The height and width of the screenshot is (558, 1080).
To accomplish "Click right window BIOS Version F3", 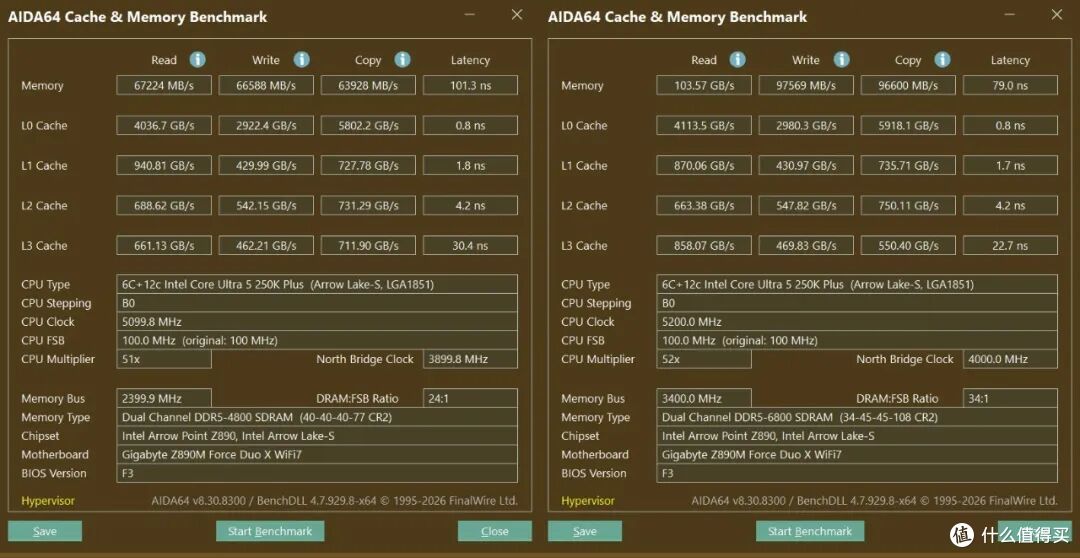I will [857, 473].
